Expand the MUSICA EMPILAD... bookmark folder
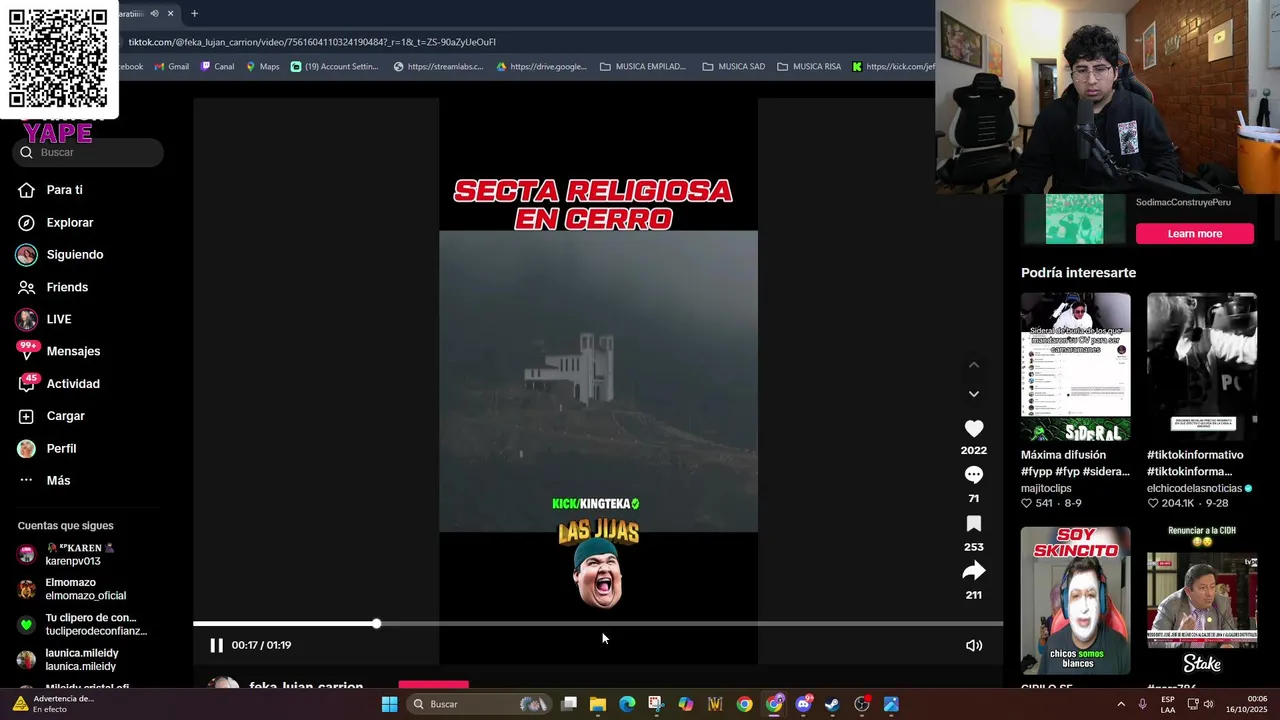 coord(643,67)
